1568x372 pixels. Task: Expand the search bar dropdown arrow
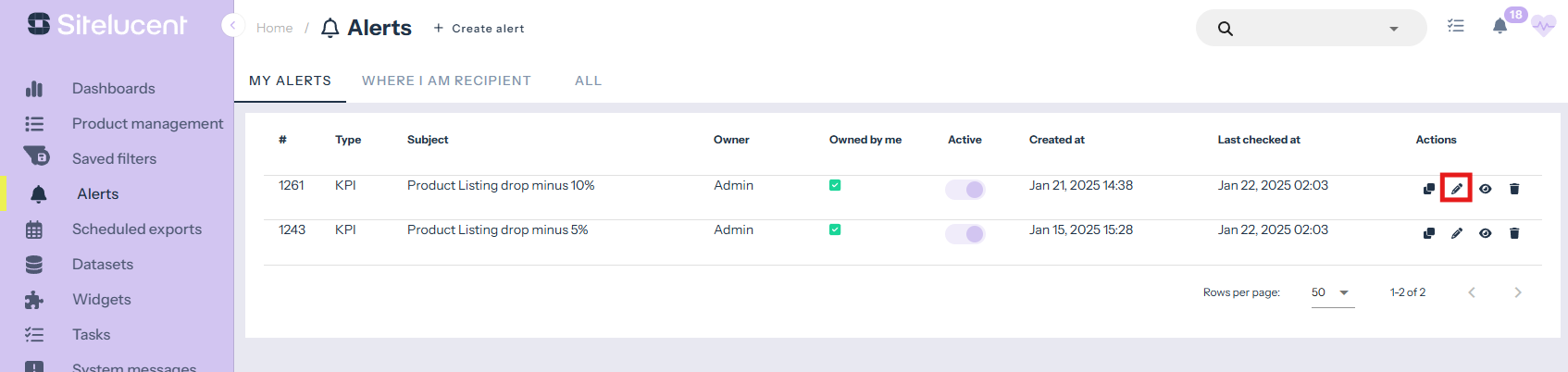[1393, 29]
